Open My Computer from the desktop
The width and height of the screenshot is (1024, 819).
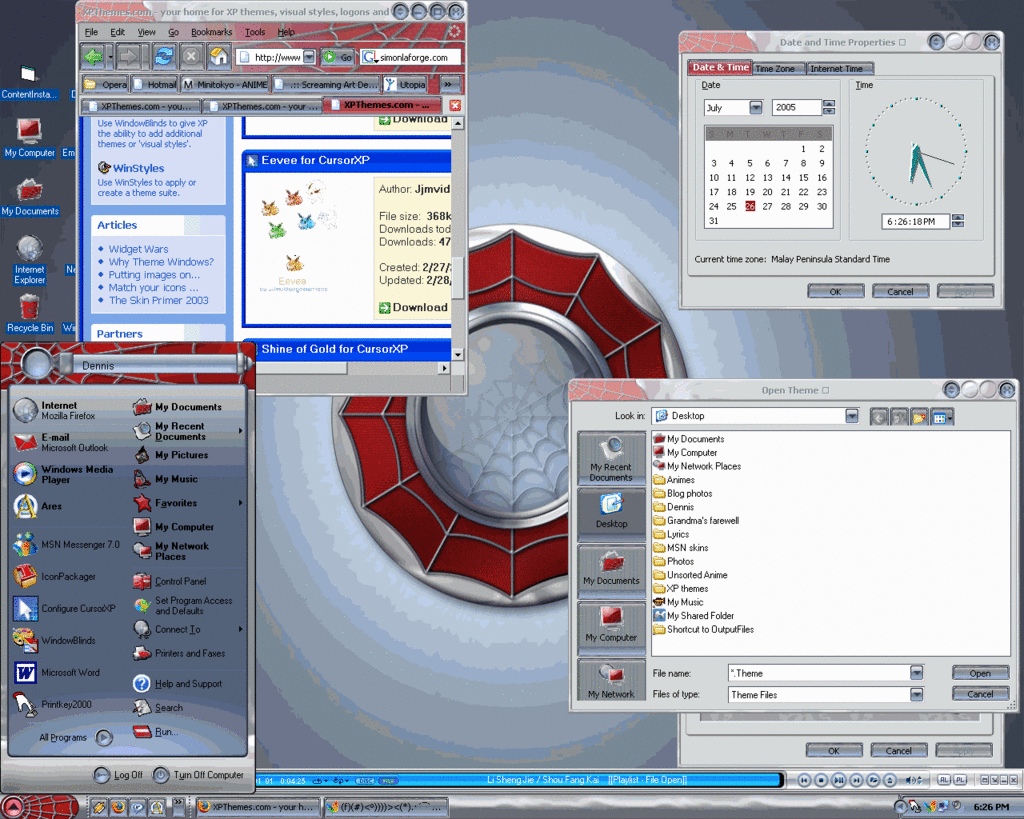[29, 137]
